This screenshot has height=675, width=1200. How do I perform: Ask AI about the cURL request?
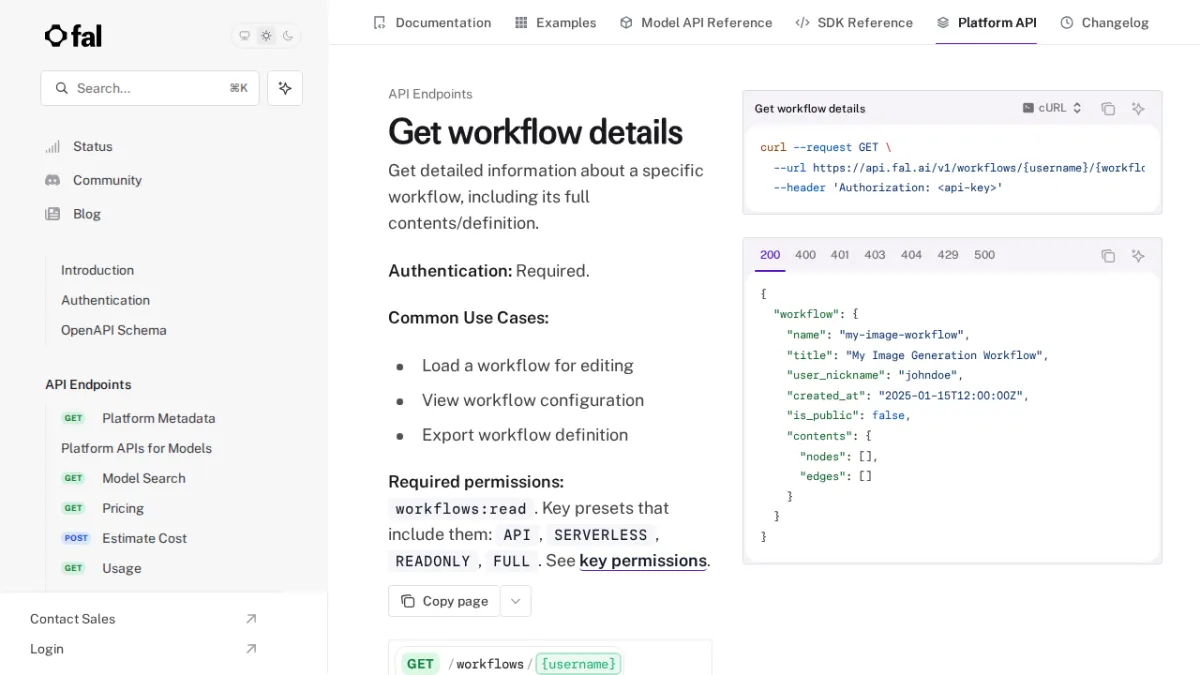(x=1138, y=109)
